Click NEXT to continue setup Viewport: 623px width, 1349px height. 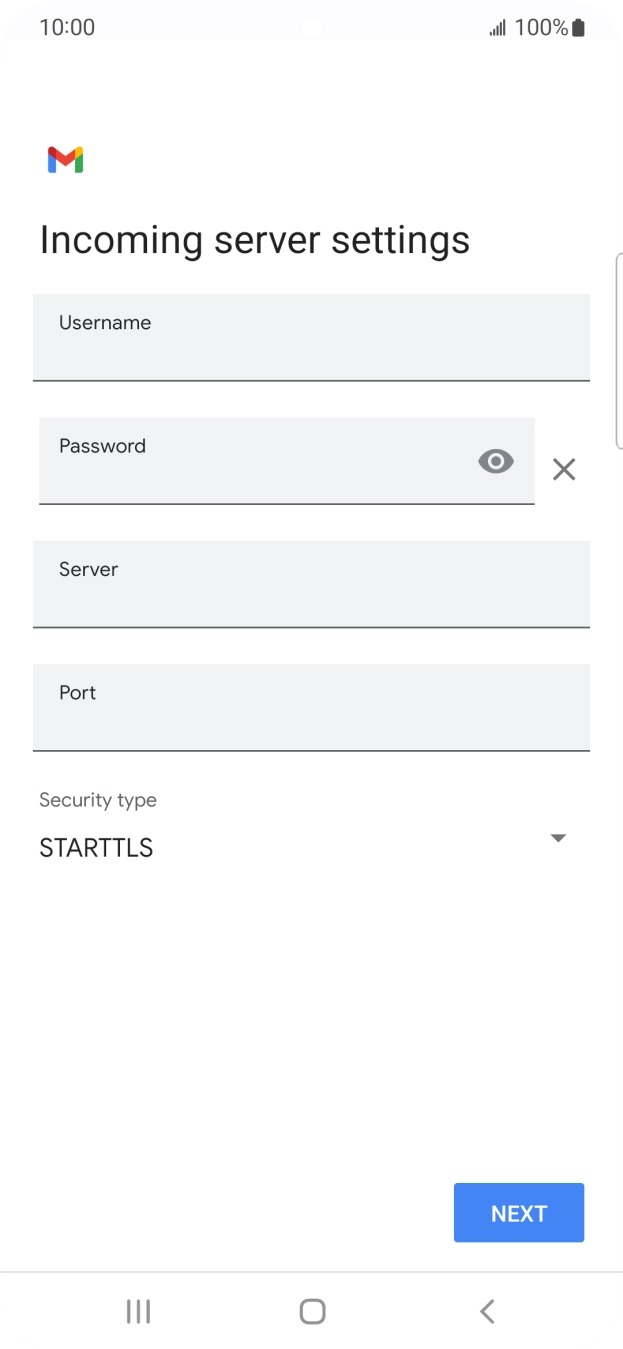(x=518, y=1212)
